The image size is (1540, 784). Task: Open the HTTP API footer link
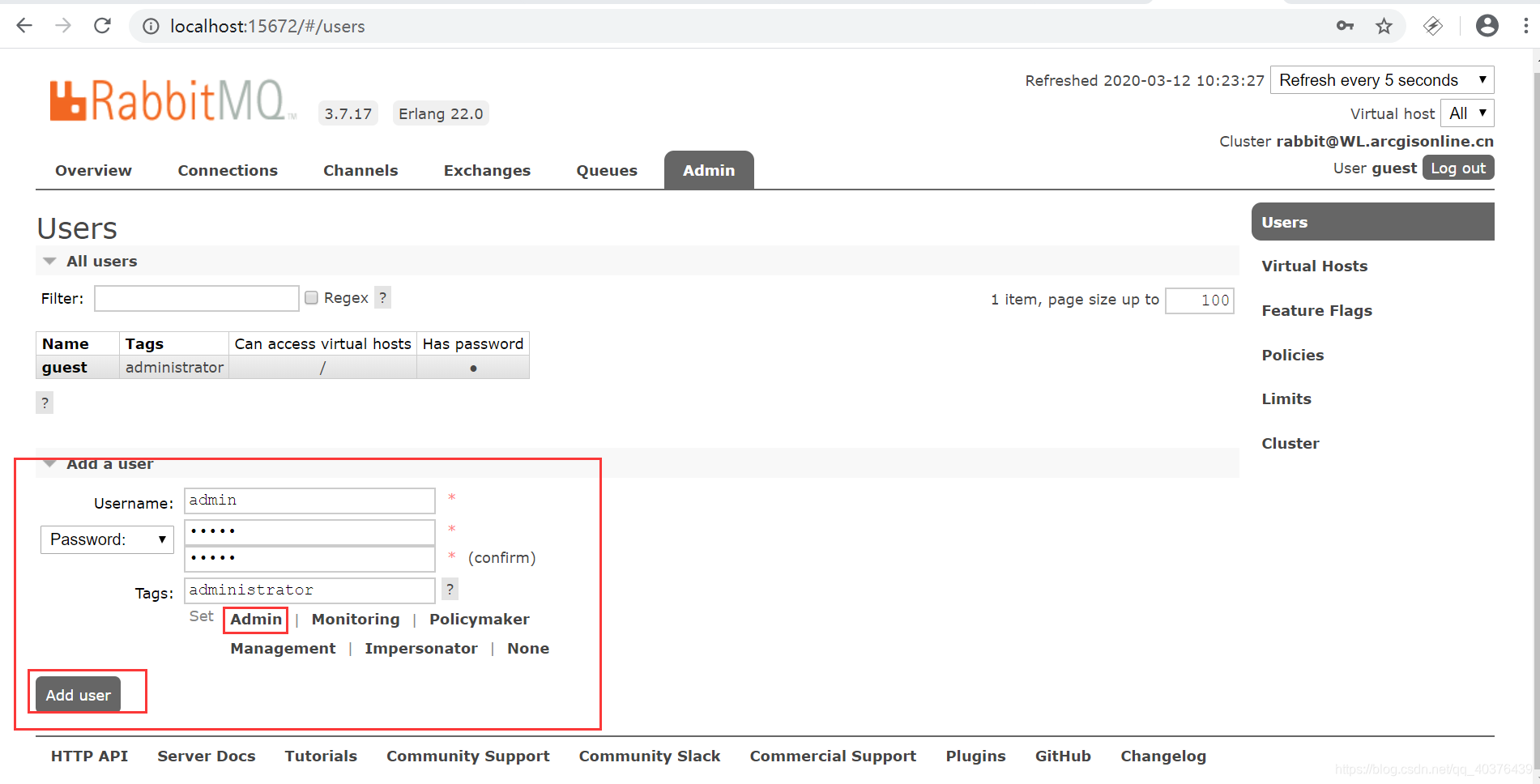click(89, 756)
